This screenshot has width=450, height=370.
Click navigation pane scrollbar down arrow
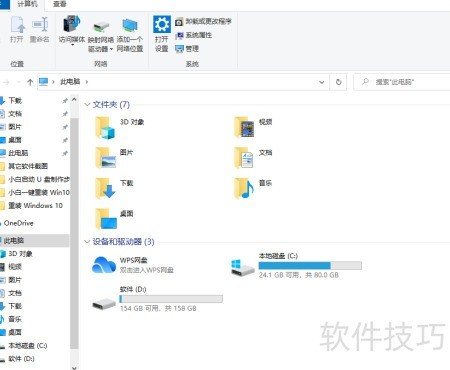(74, 367)
